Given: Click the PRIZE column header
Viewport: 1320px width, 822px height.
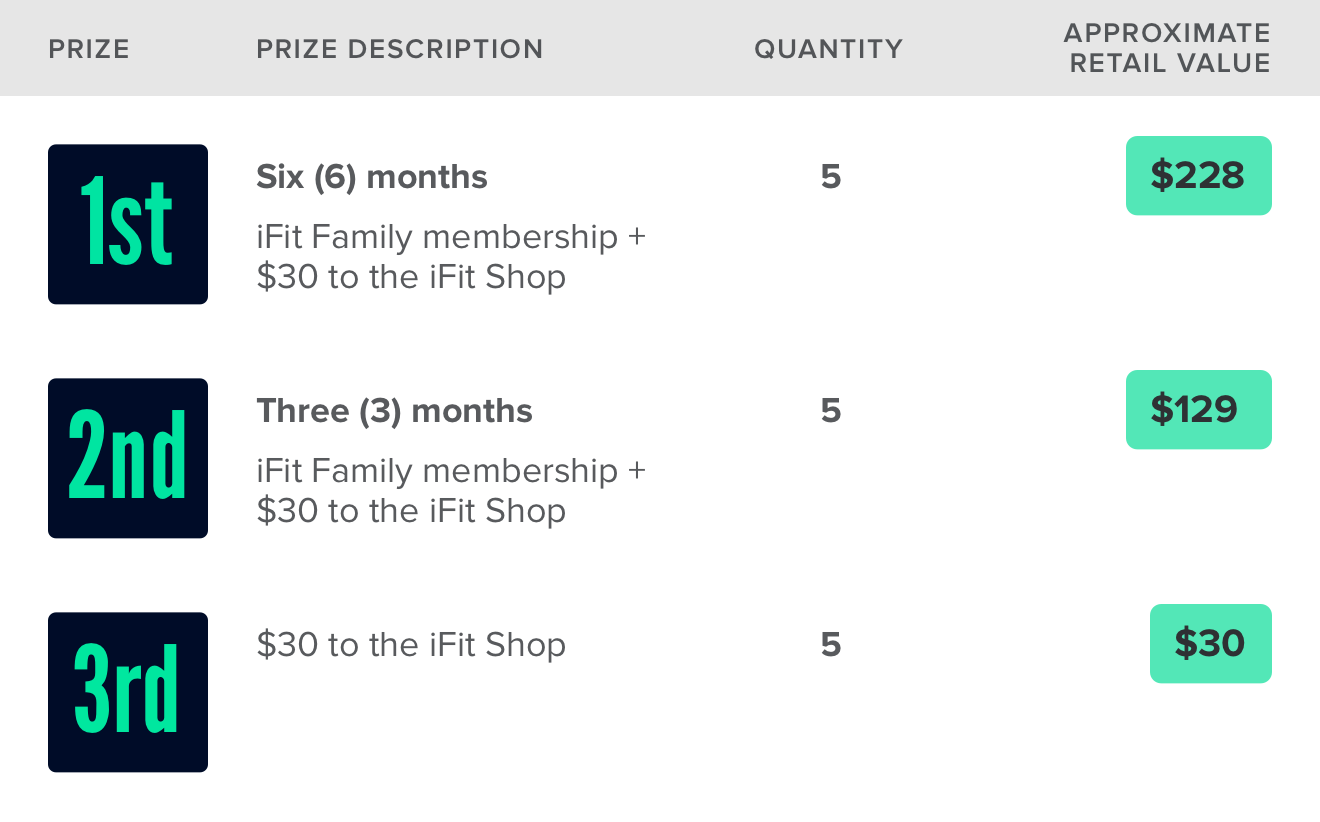Looking at the screenshot, I should tap(89, 49).
